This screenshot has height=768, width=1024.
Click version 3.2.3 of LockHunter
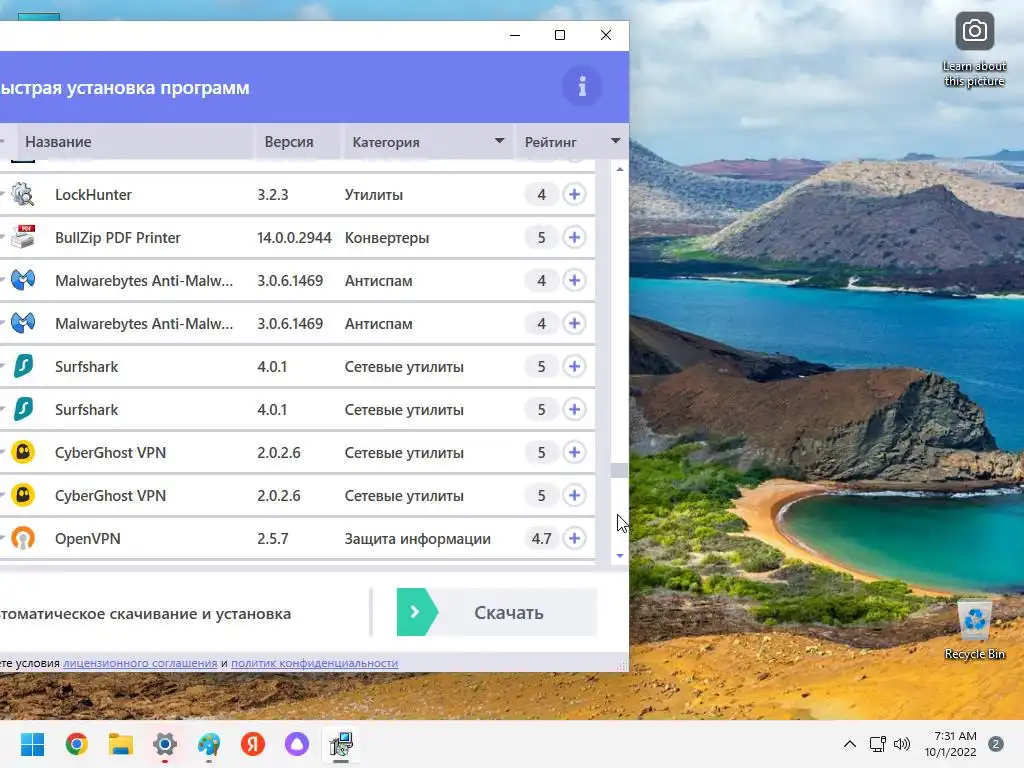(x=272, y=195)
